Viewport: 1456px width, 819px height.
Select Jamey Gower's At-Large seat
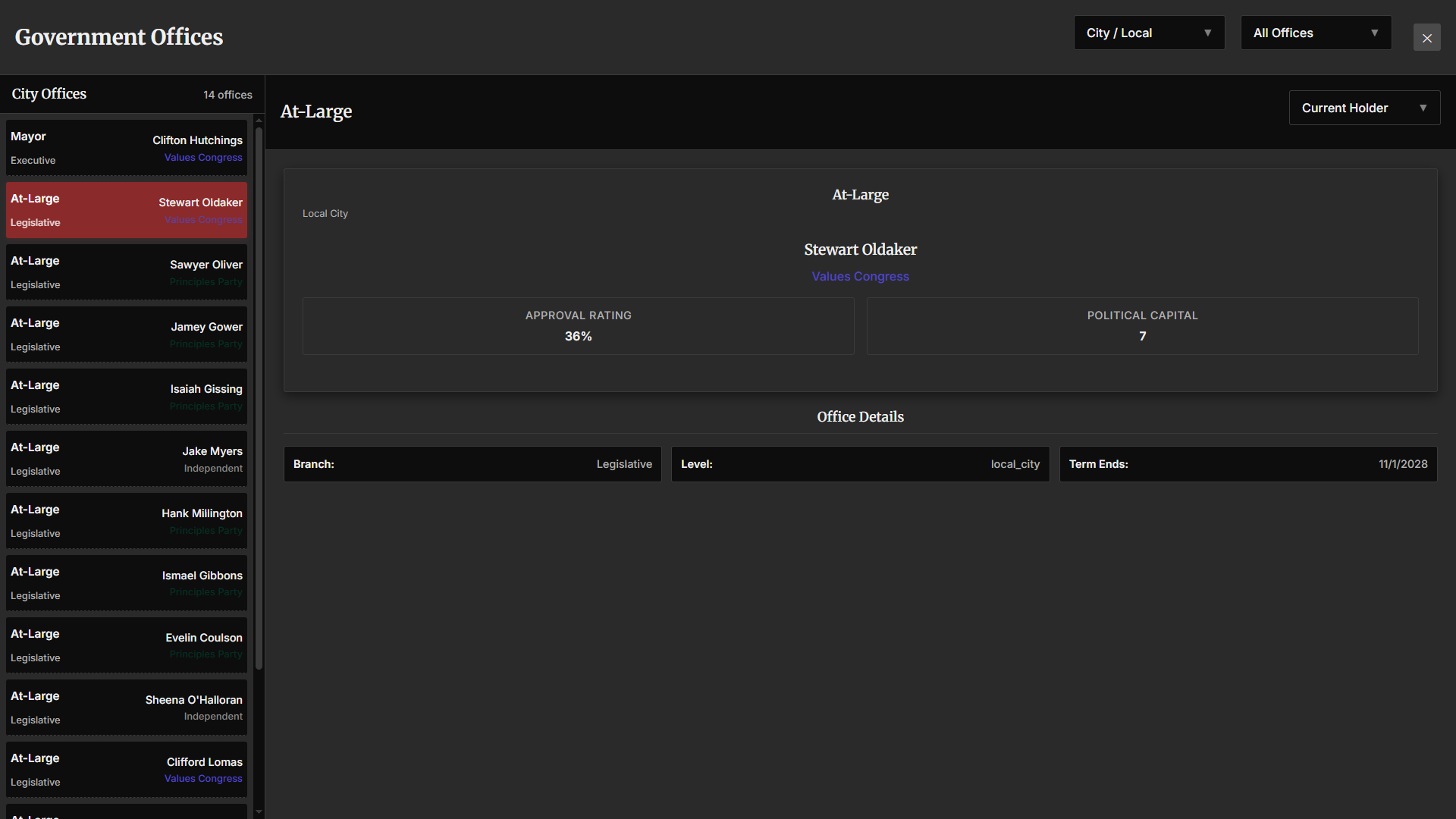pos(127,334)
